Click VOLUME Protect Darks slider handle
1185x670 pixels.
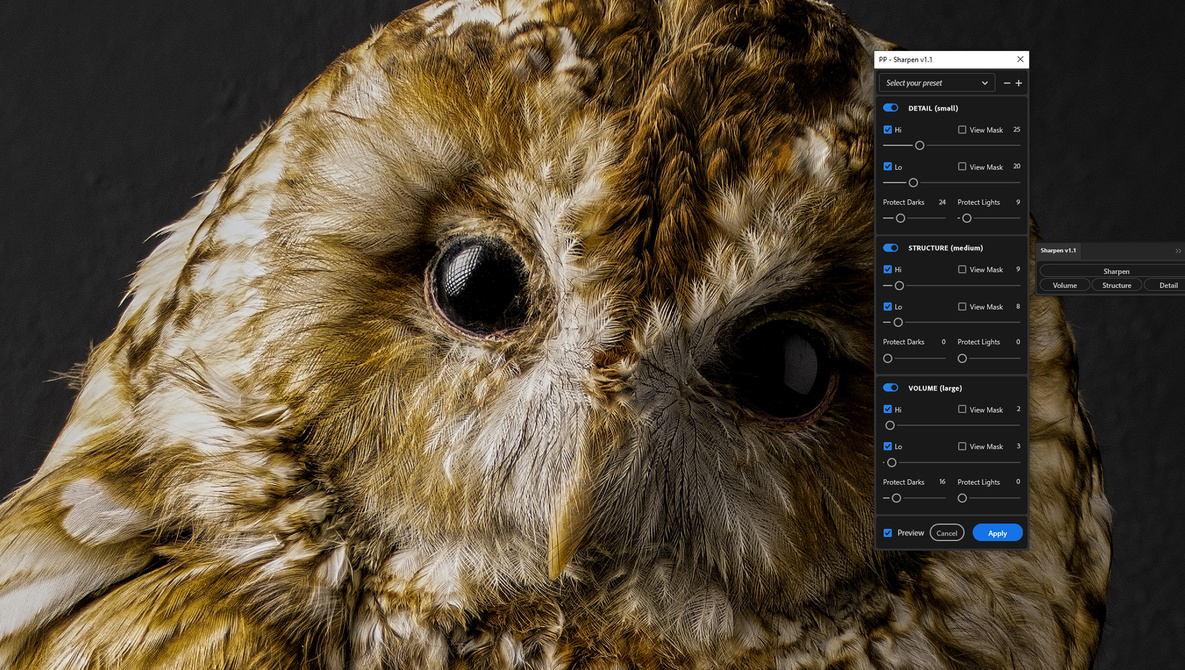click(896, 498)
